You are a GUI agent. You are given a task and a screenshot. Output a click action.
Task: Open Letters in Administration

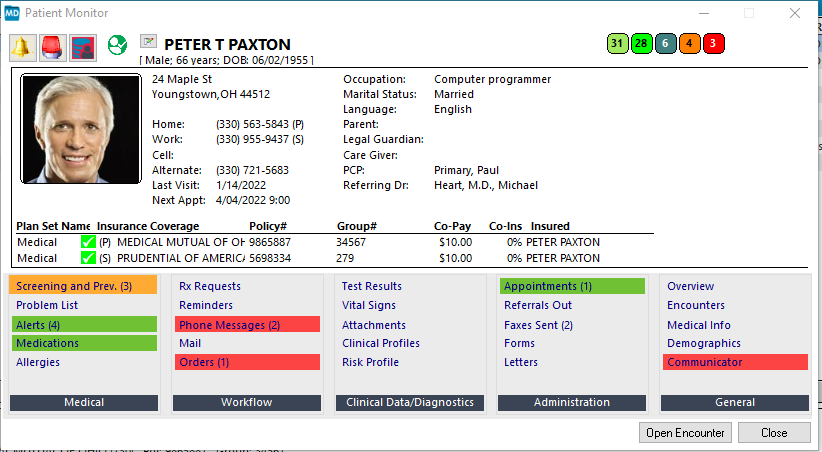521,362
